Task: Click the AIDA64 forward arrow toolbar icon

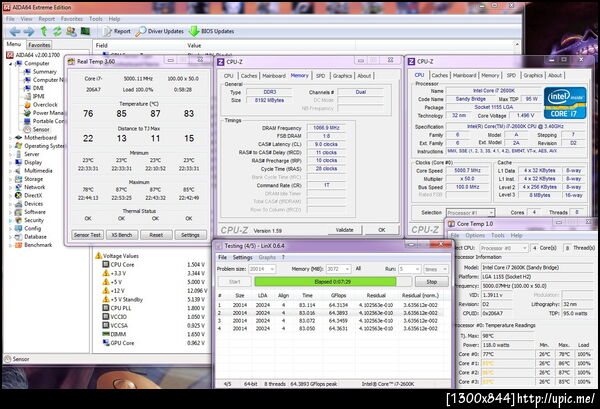Action: click(x=29, y=31)
